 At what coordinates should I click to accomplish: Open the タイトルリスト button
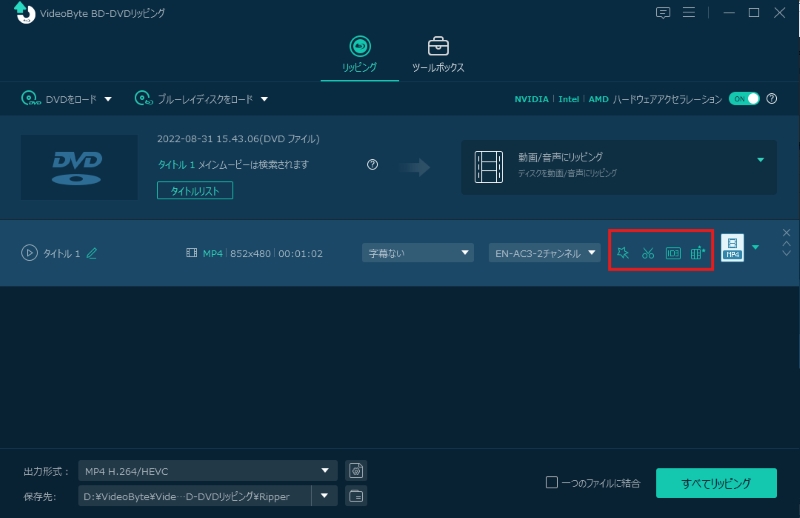click(x=195, y=190)
